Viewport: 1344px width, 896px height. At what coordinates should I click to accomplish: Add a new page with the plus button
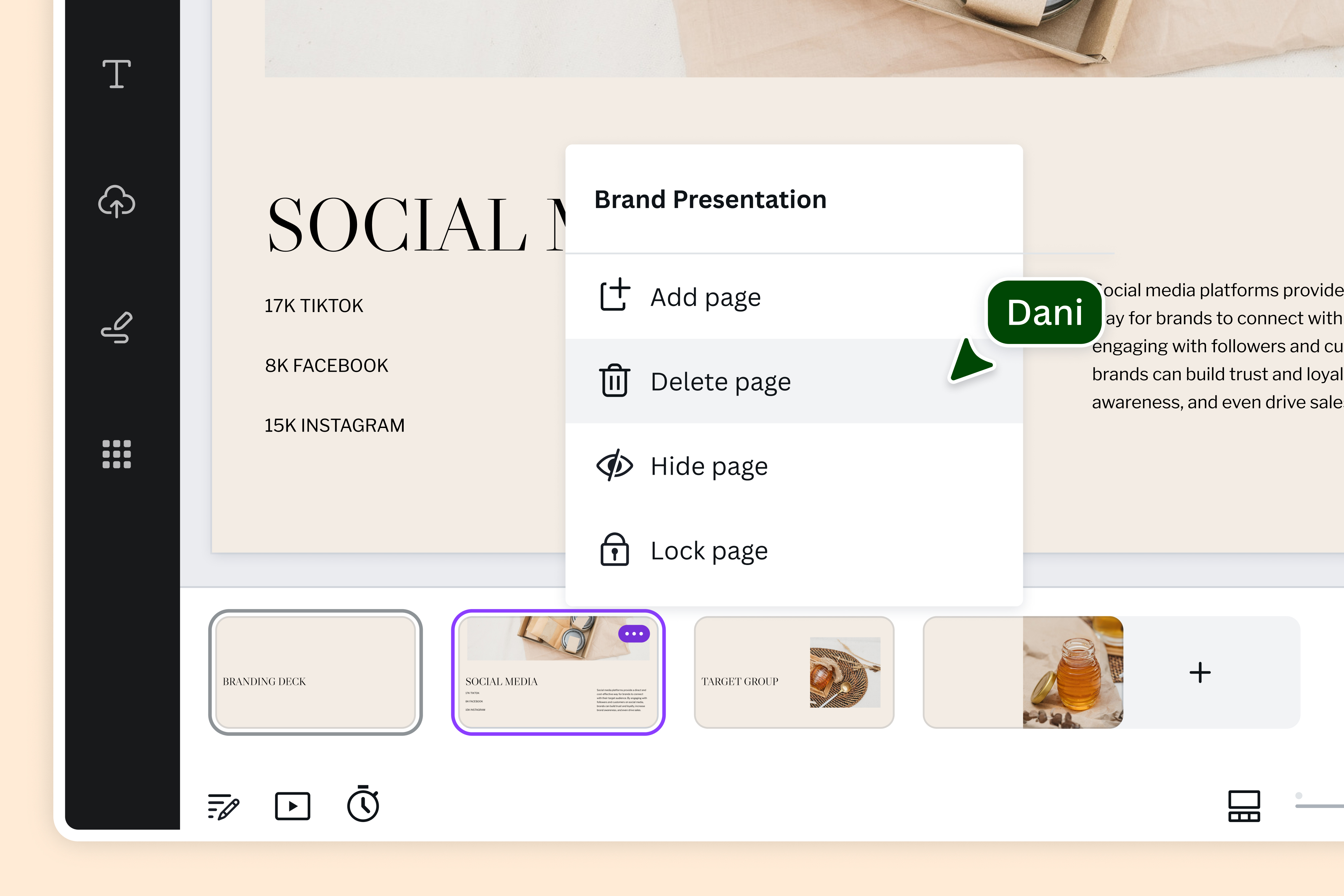[1200, 673]
